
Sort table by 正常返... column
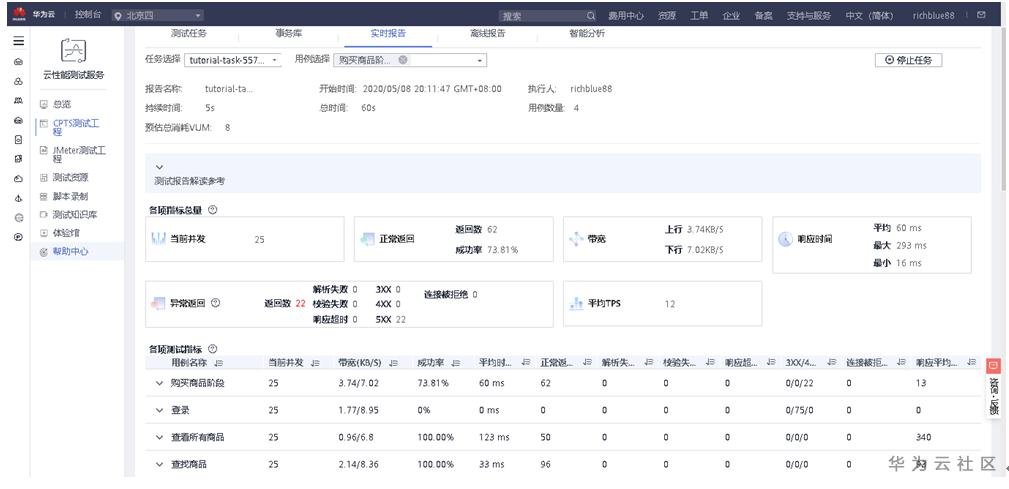587,363
